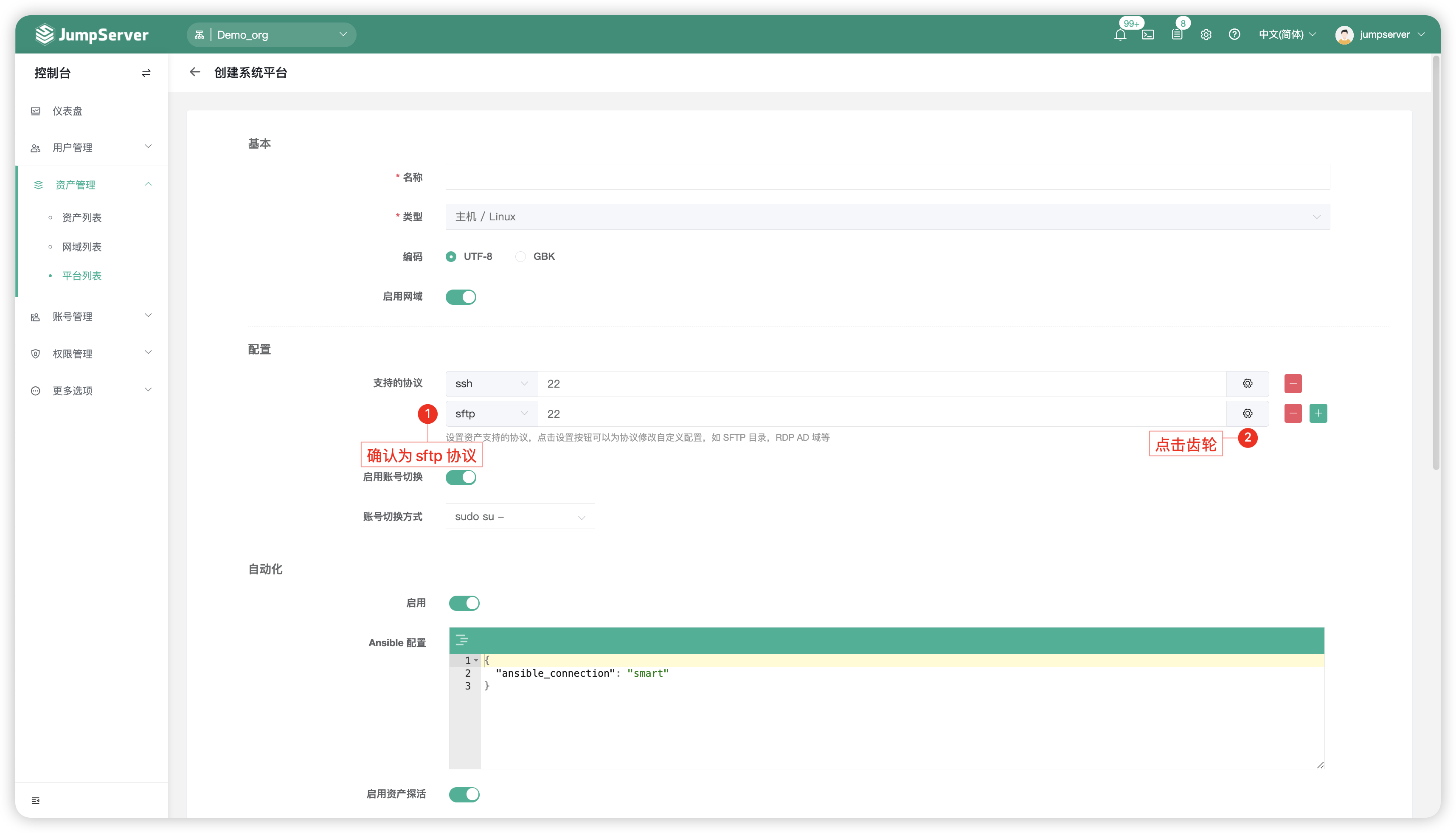The height and width of the screenshot is (833, 1456).
Task: Toggle the 启用资产探活 switch
Action: click(464, 795)
